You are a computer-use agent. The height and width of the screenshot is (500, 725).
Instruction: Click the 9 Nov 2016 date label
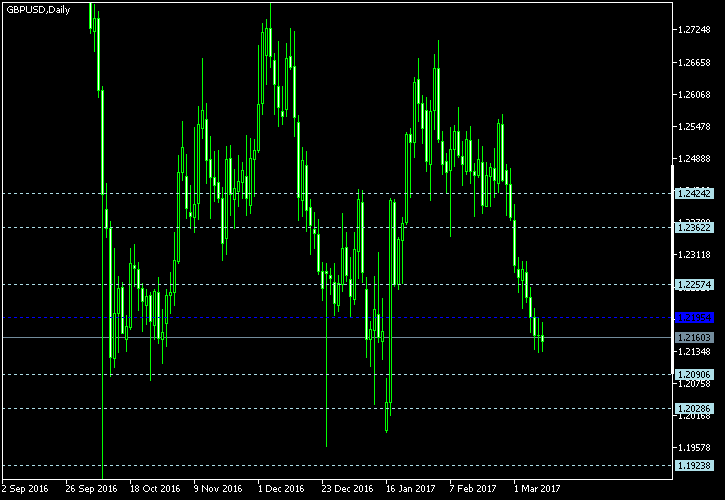[218, 488]
